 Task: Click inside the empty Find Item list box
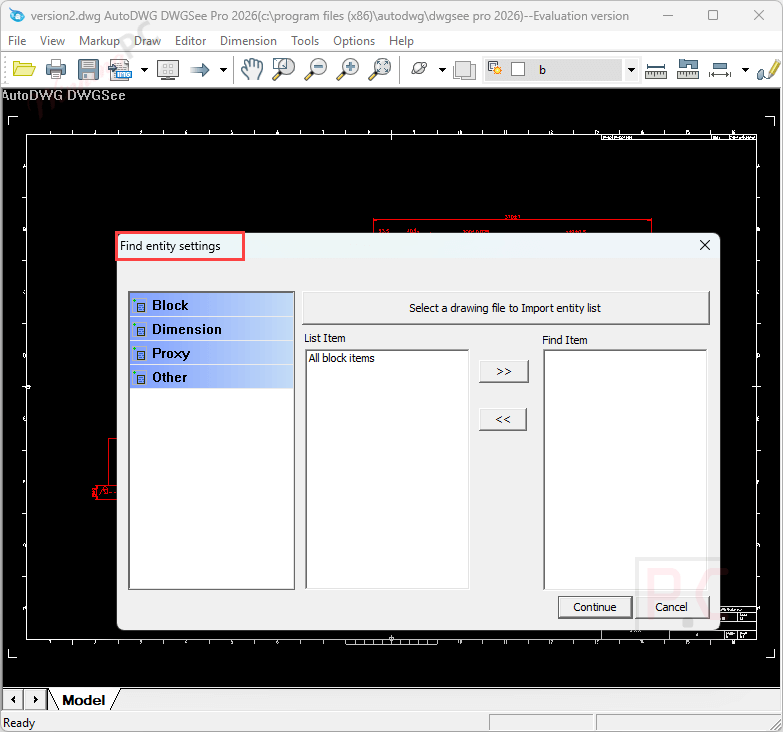pyautogui.click(x=625, y=469)
